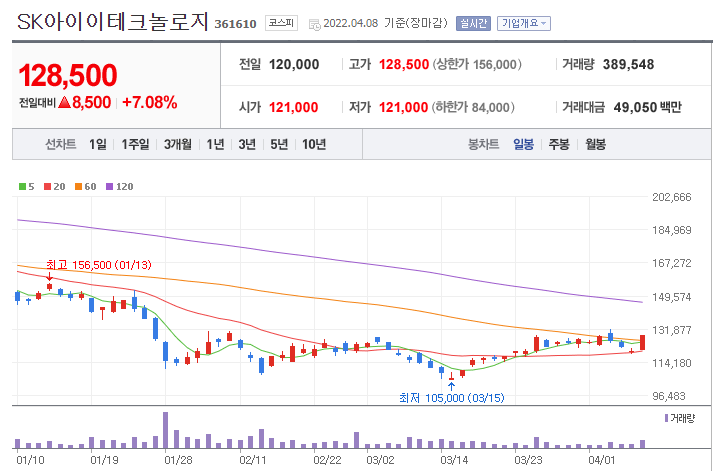Click the 거래대금 value 49,050 백만

[648, 107]
